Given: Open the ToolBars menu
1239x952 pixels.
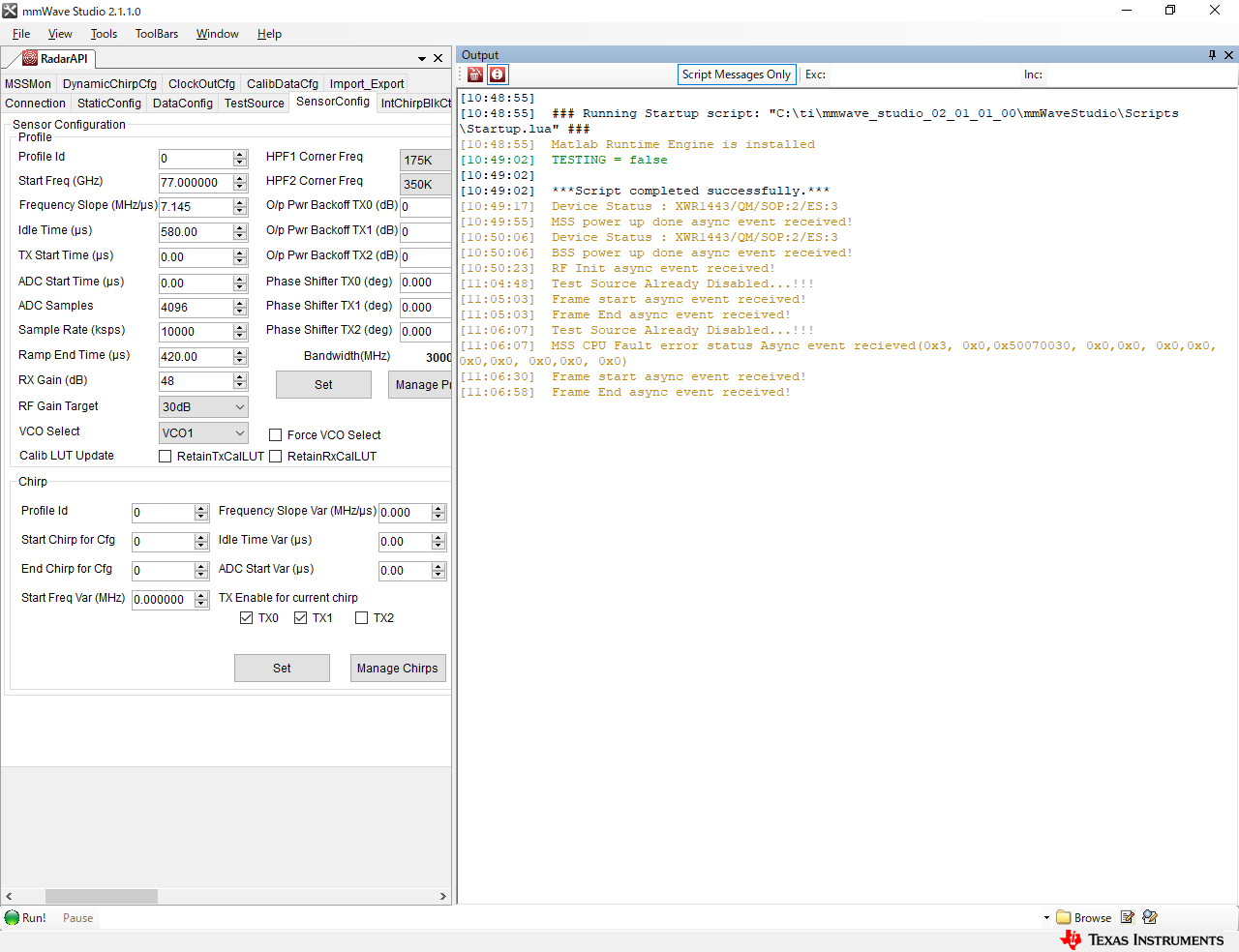Looking at the screenshot, I should coord(157,34).
